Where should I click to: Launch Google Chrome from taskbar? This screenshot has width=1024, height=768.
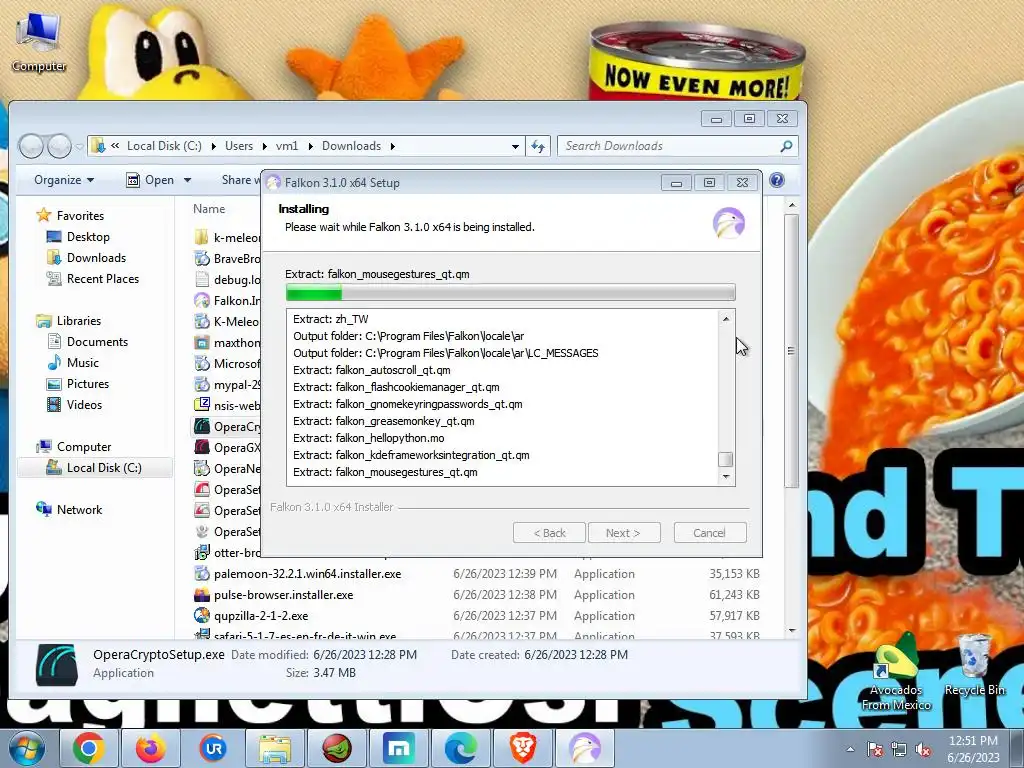tap(88, 748)
